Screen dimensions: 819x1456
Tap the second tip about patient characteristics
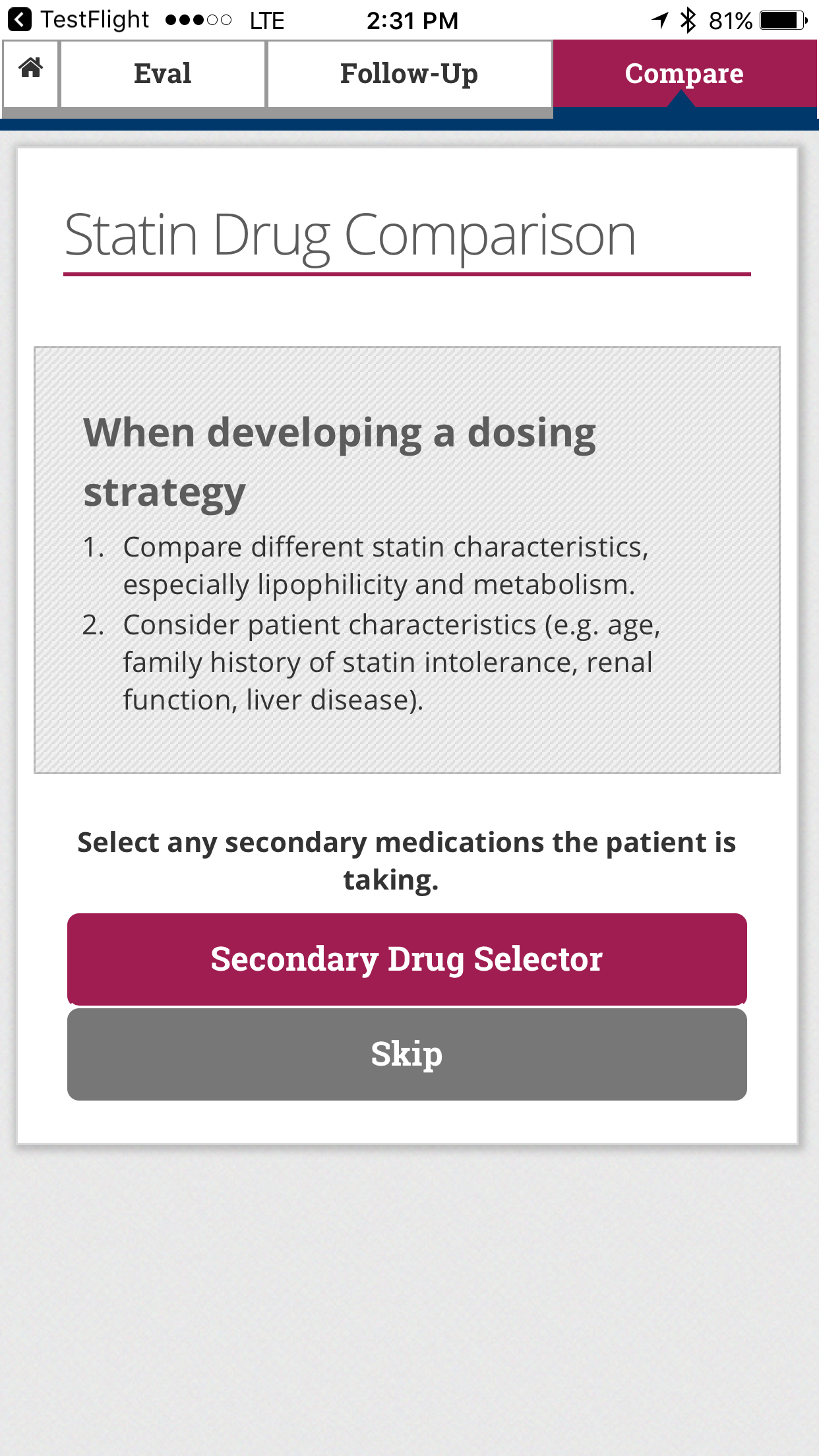391,662
